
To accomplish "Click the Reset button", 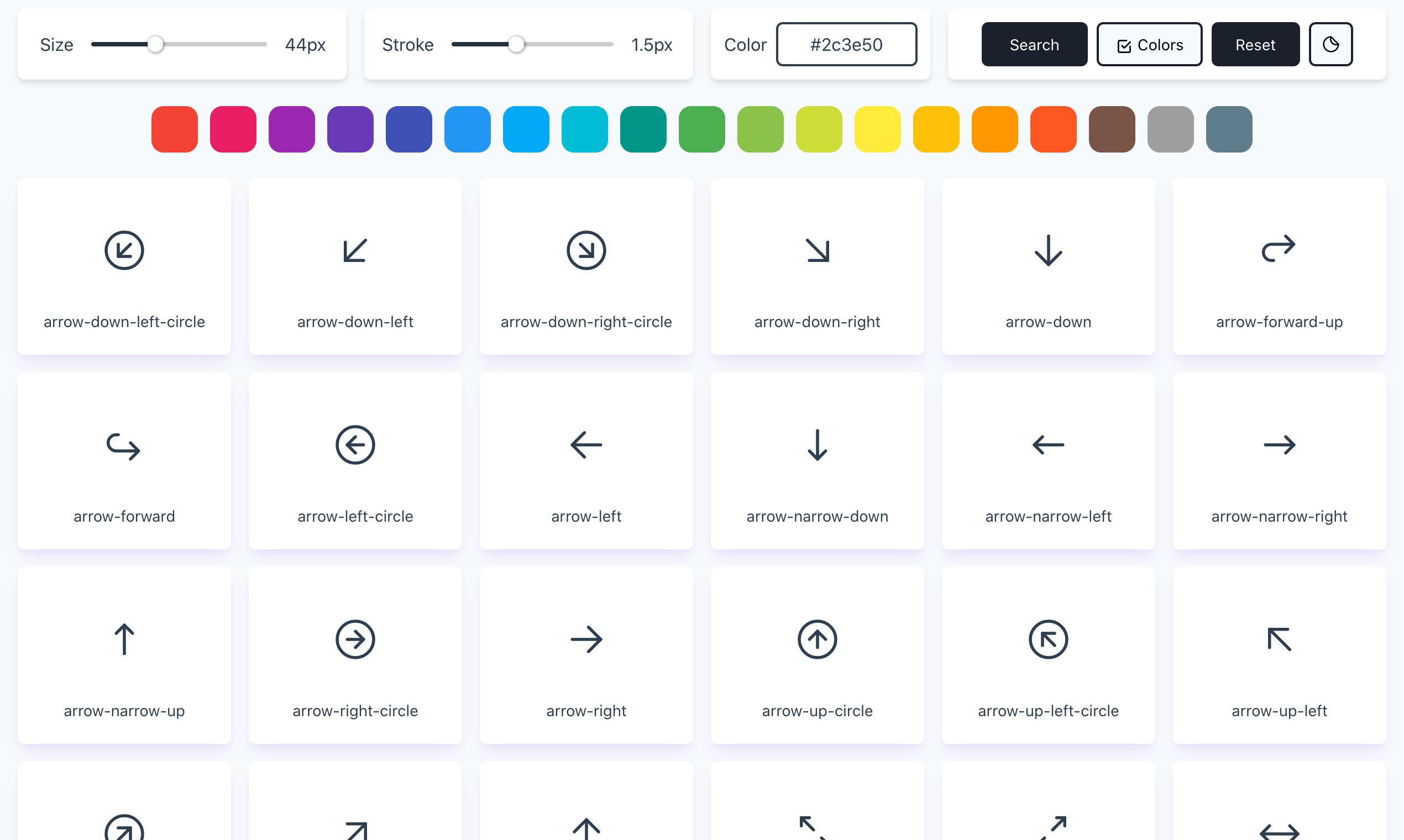I will pyautogui.click(x=1253, y=44).
